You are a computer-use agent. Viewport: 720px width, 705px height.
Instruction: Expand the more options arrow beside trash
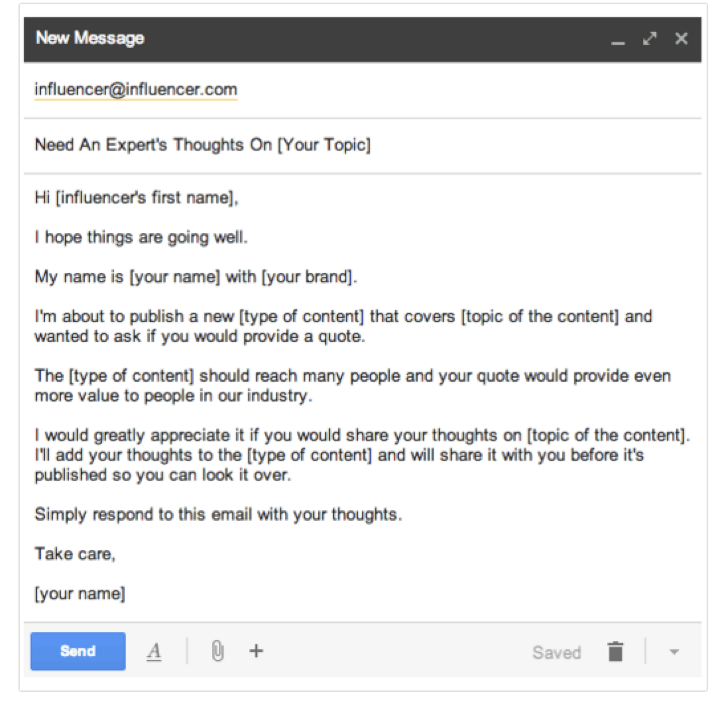(x=673, y=652)
